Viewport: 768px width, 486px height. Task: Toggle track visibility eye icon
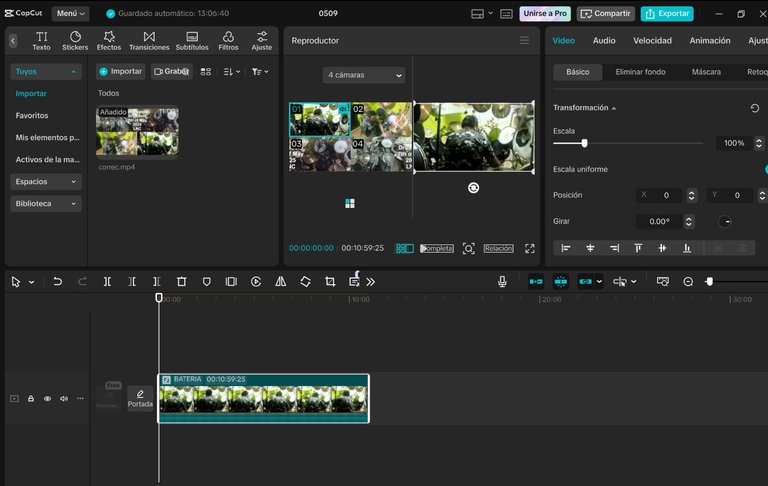click(48, 399)
